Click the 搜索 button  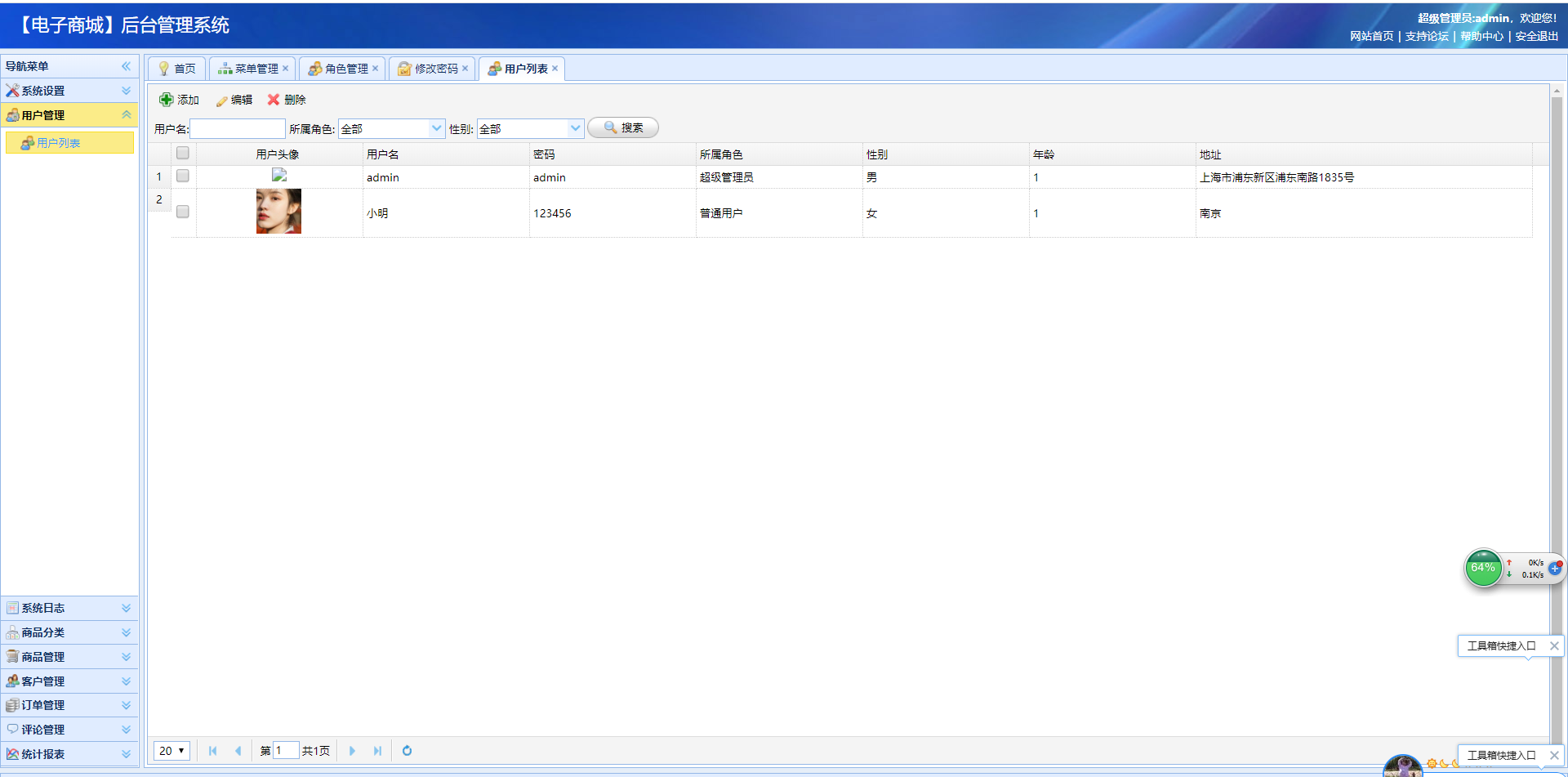click(x=623, y=127)
